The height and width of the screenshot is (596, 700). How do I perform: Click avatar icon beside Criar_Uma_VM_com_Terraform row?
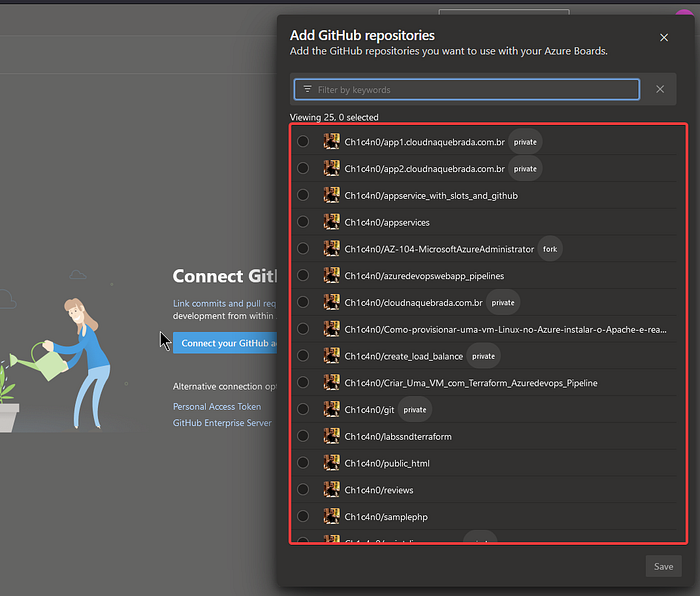click(x=331, y=383)
